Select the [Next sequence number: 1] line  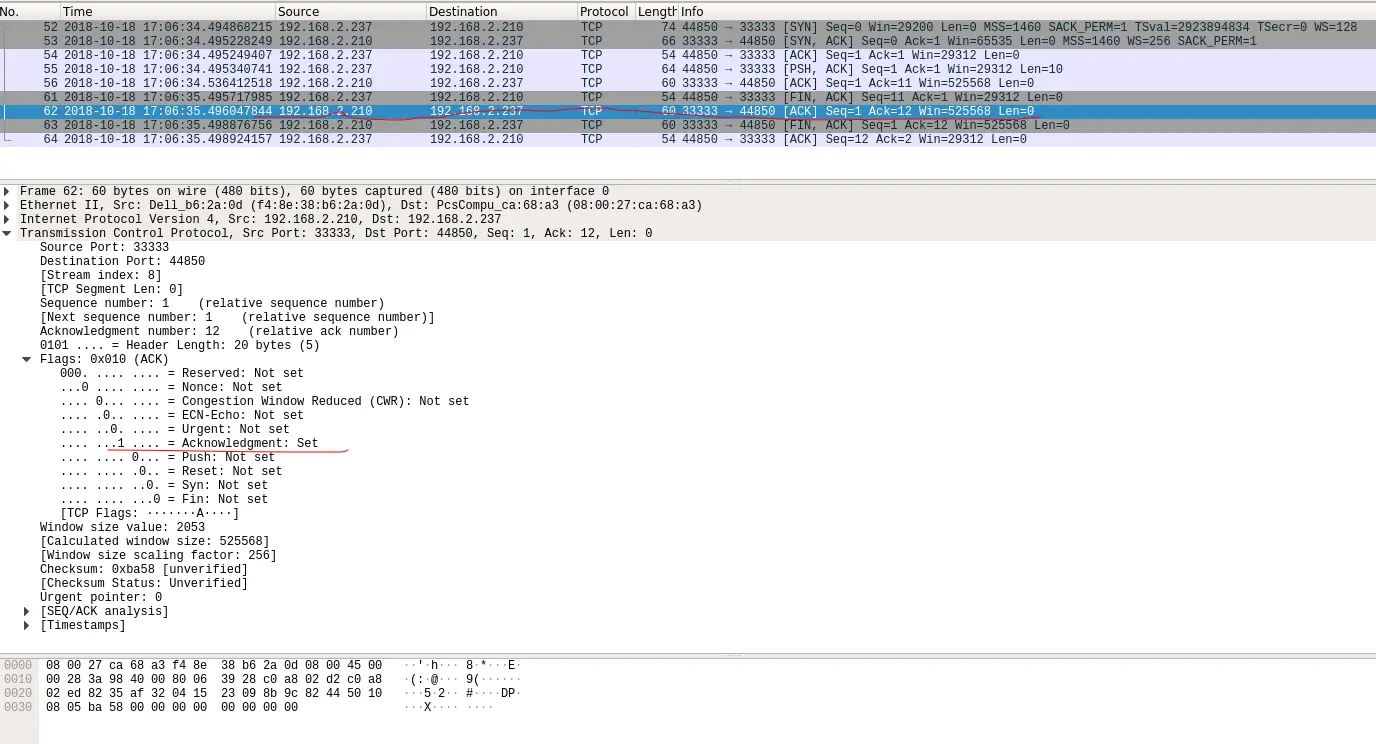[x=237, y=317]
